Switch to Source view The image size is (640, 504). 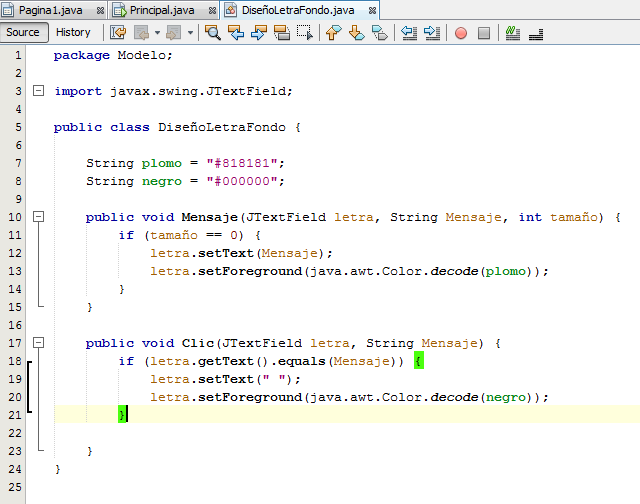(23, 32)
